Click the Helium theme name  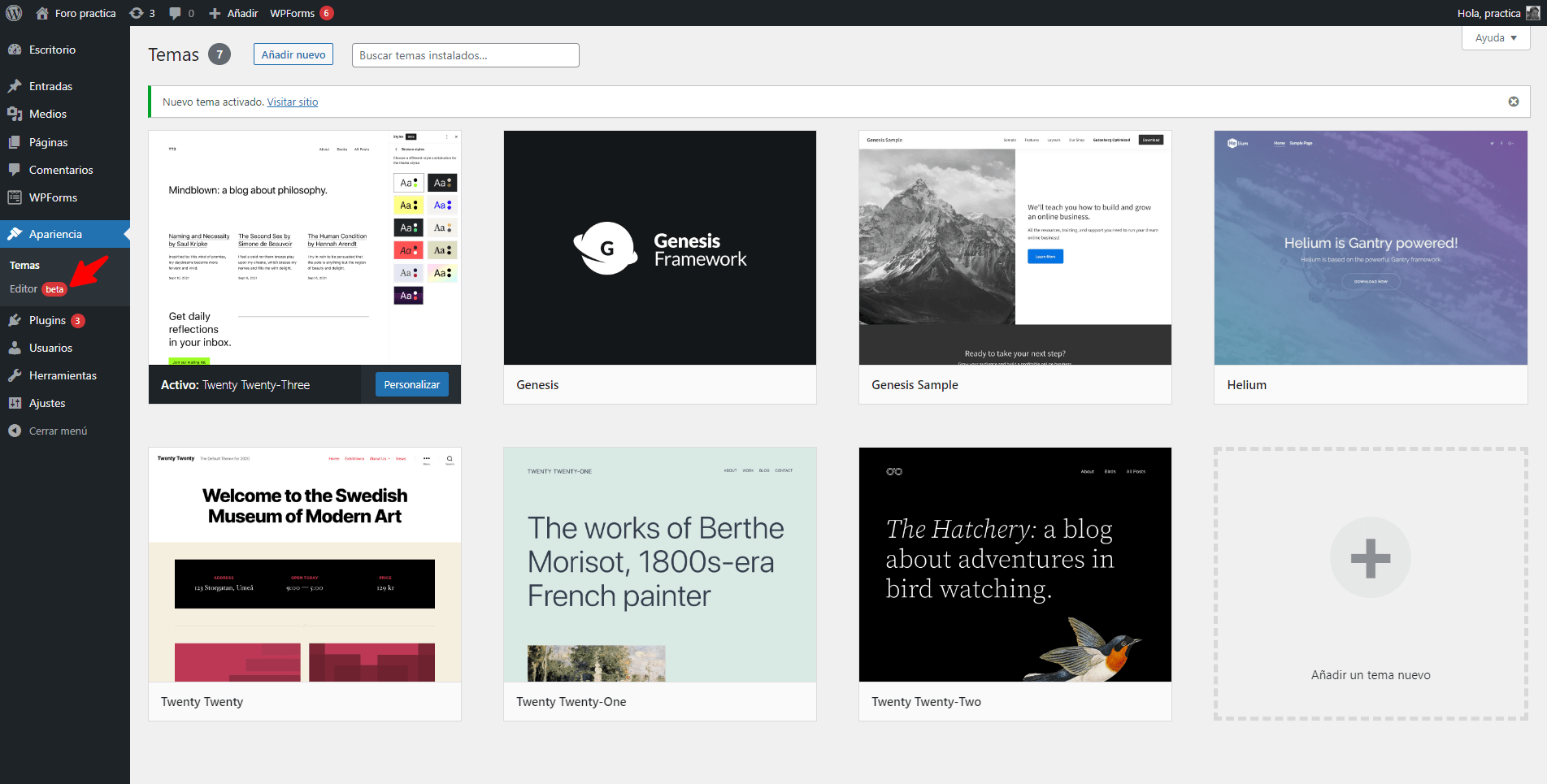click(x=1246, y=385)
